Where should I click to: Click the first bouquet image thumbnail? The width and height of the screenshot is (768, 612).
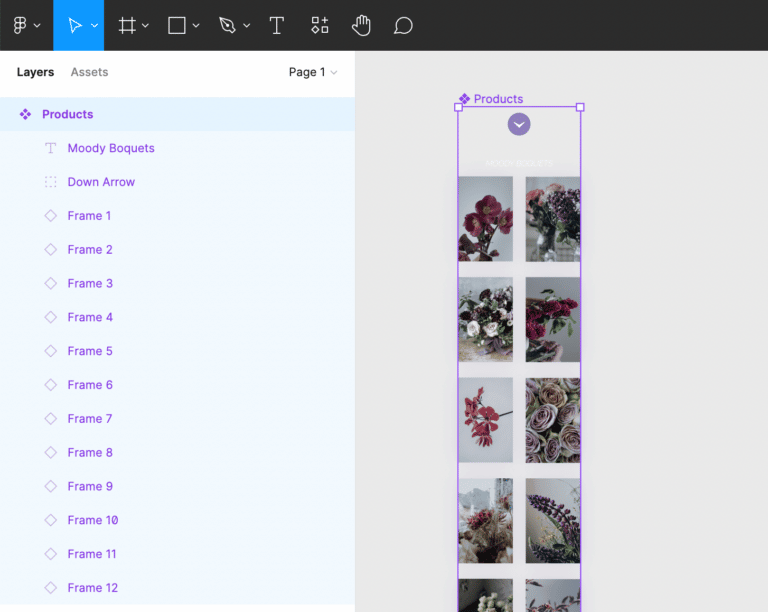pyautogui.click(x=485, y=219)
